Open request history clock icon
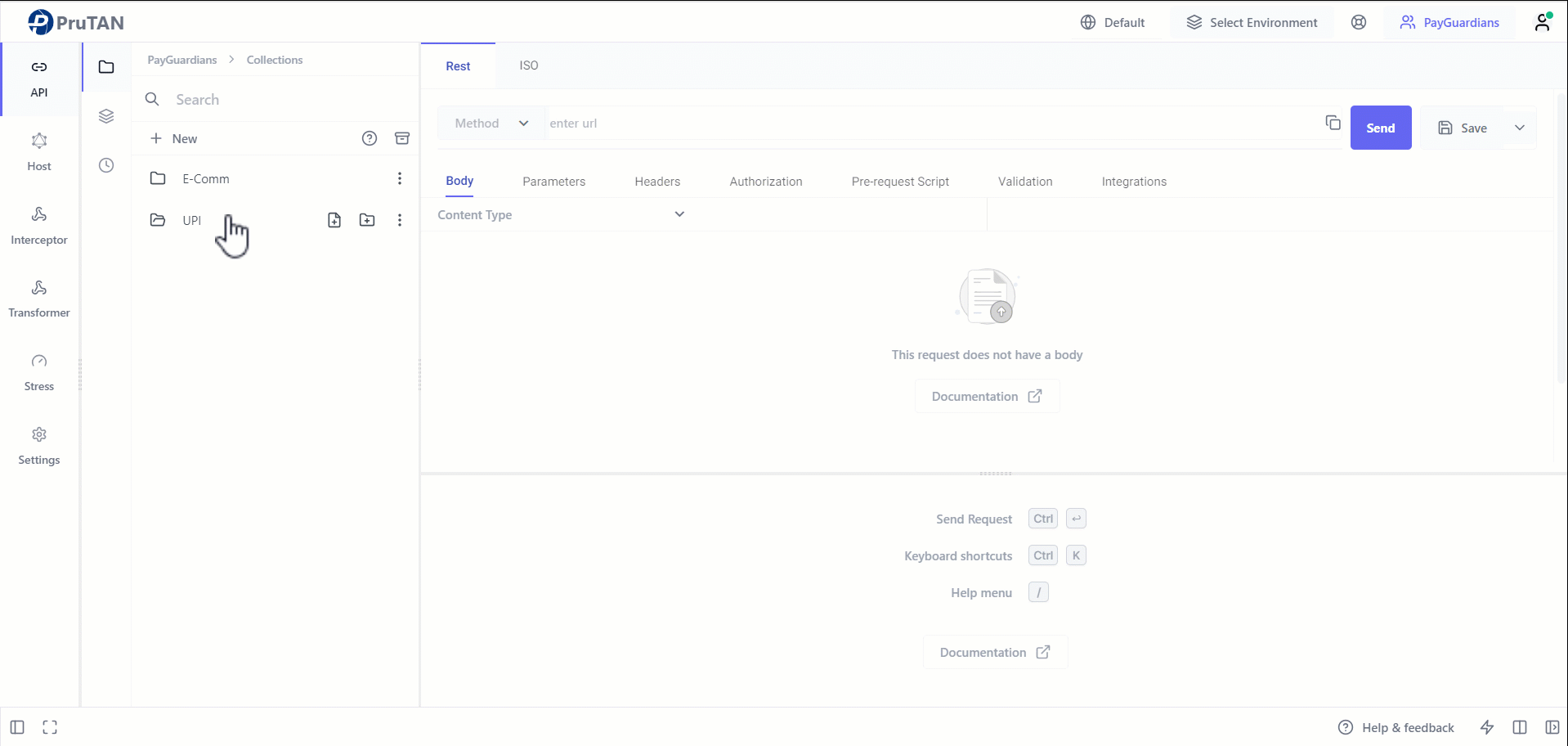The height and width of the screenshot is (746, 1568). 106,165
